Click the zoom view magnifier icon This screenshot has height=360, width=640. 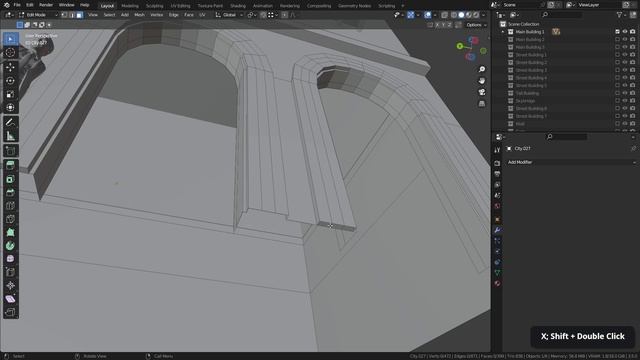482,69
